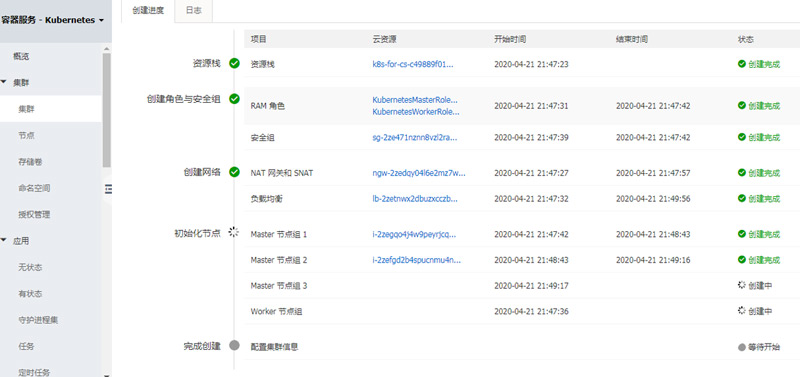The image size is (800, 377).
Task: Click the sidebar vertical scrollbar
Action: 107,110
